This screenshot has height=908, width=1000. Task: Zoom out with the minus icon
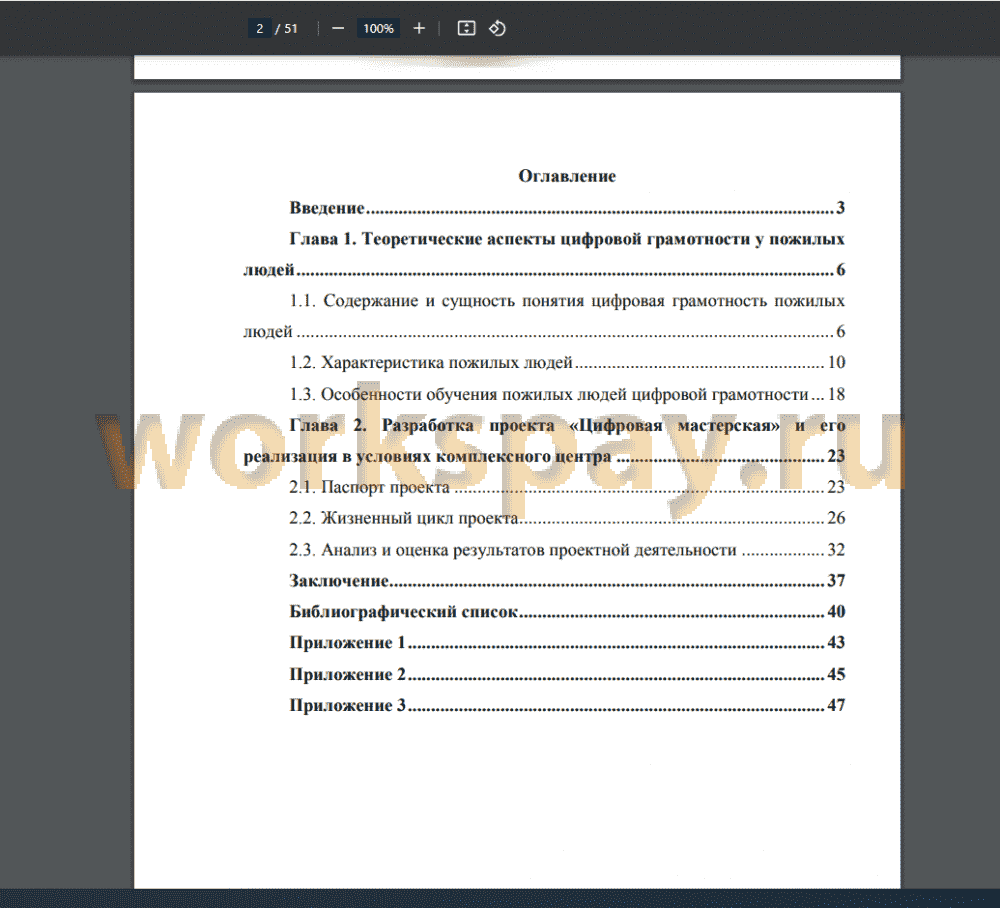point(338,29)
